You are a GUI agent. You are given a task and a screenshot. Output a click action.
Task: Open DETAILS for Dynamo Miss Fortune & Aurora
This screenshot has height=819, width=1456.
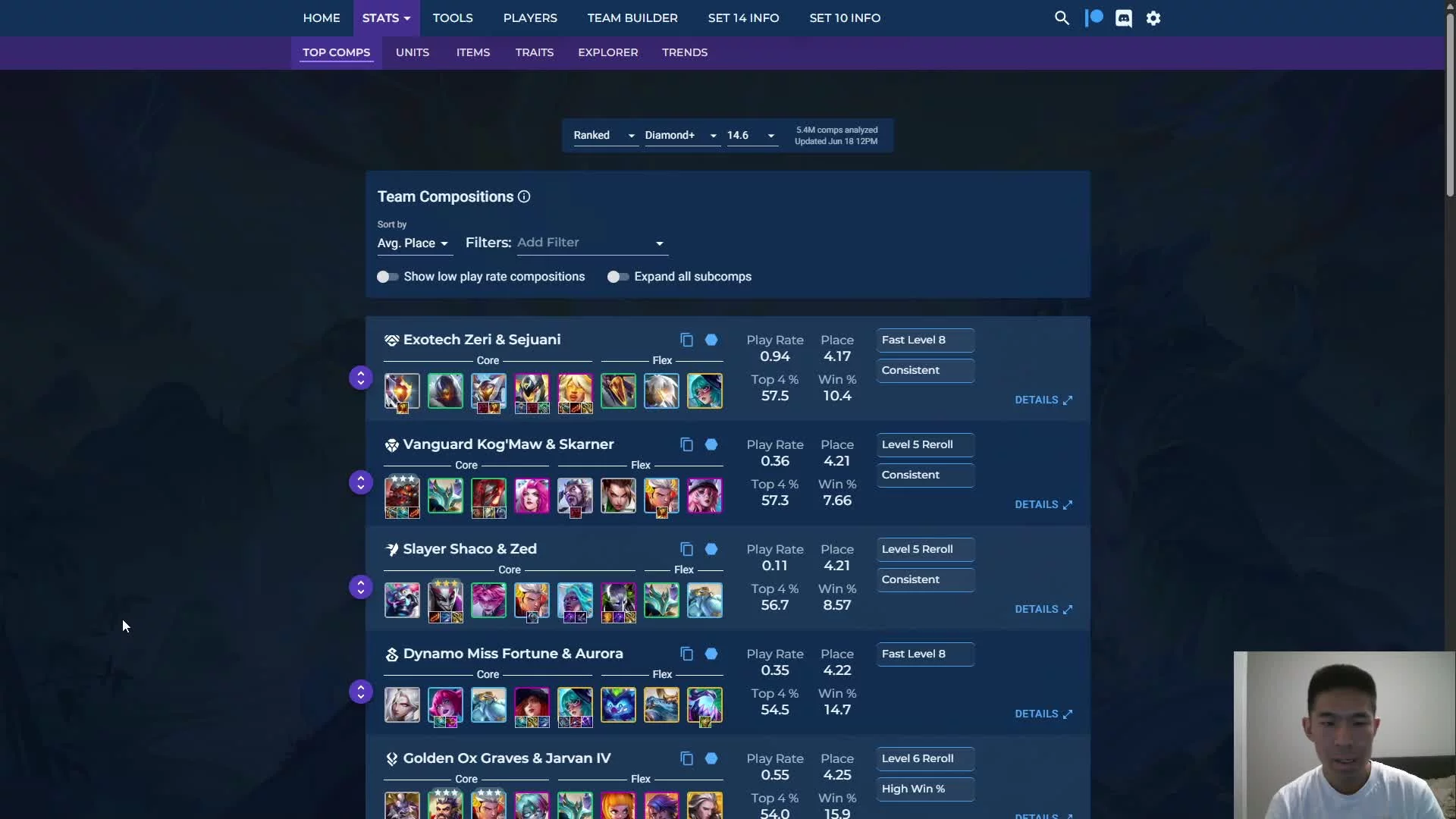click(x=1043, y=714)
